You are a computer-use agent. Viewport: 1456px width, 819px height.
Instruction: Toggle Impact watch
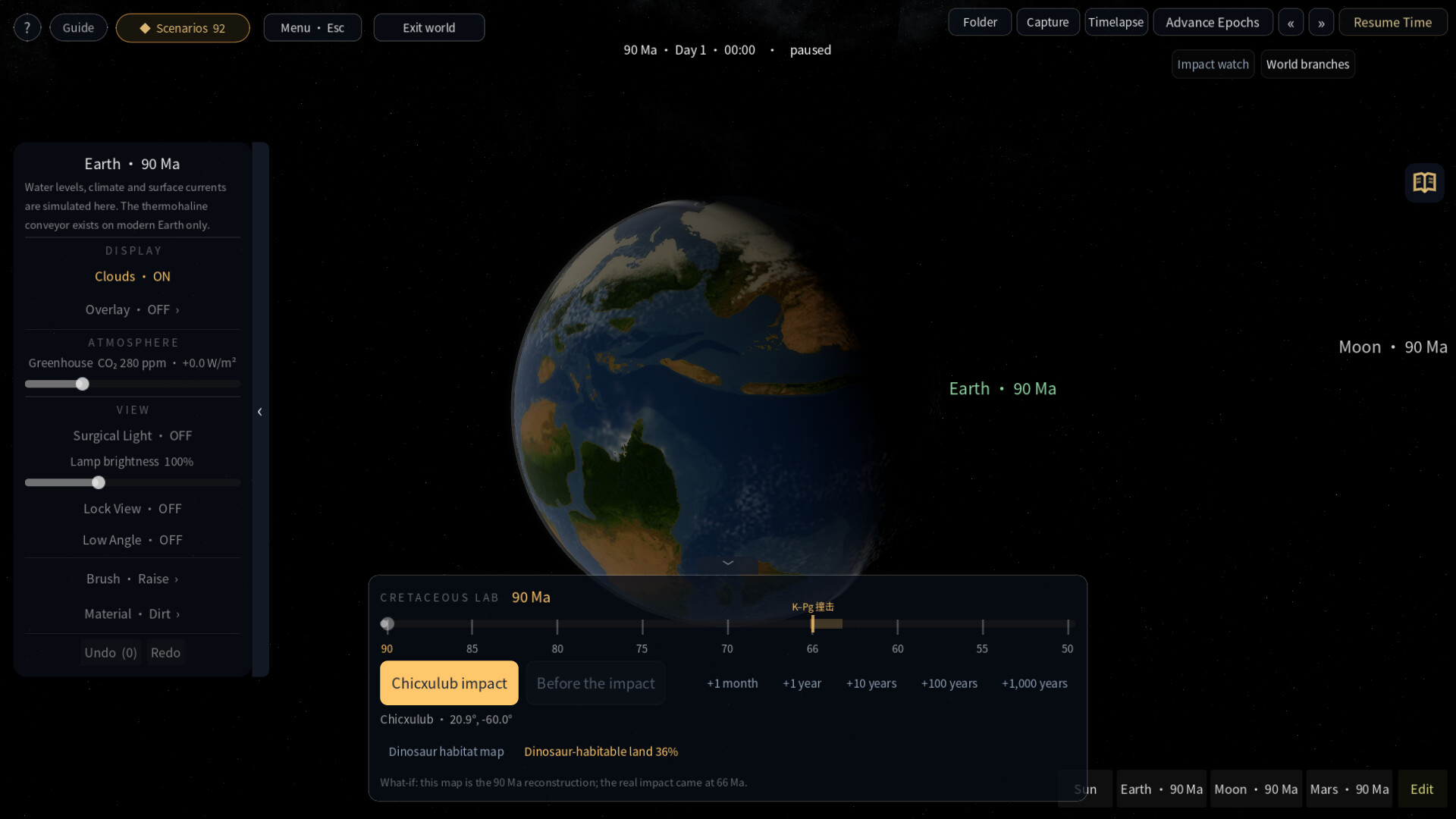[1213, 64]
